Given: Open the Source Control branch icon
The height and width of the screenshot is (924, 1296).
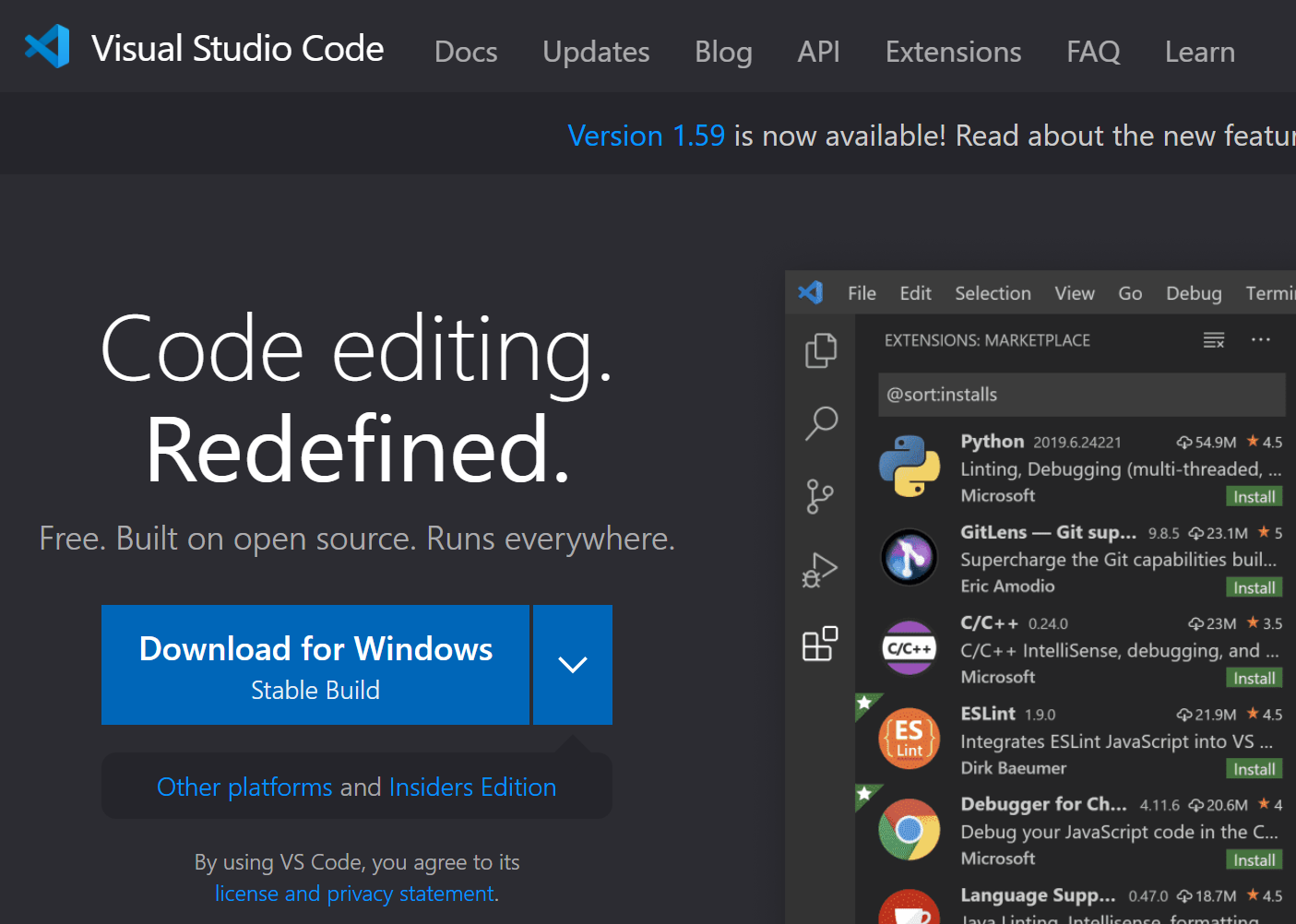Looking at the screenshot, I should [820, 496].
